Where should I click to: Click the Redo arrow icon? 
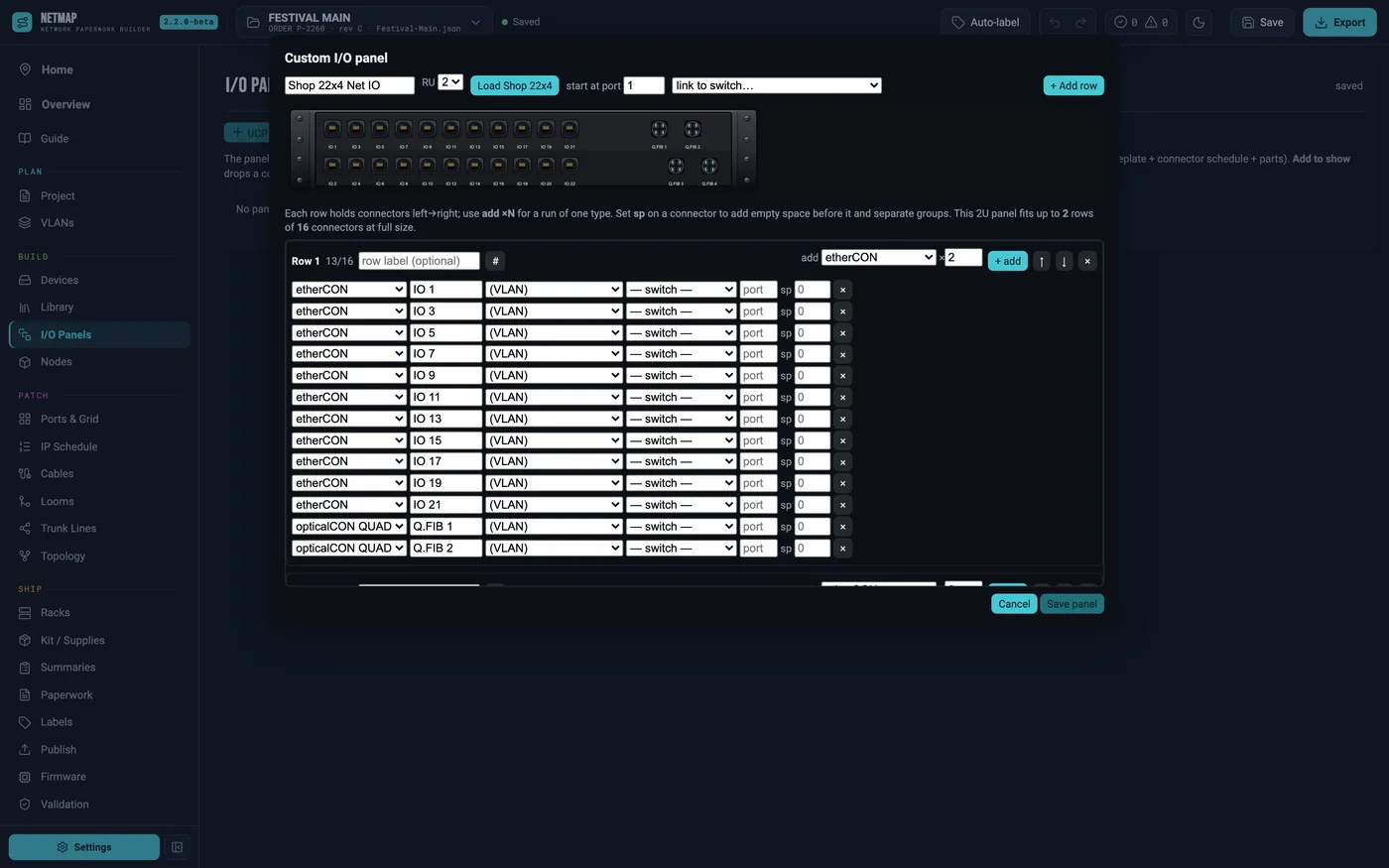pos(1081,22)
